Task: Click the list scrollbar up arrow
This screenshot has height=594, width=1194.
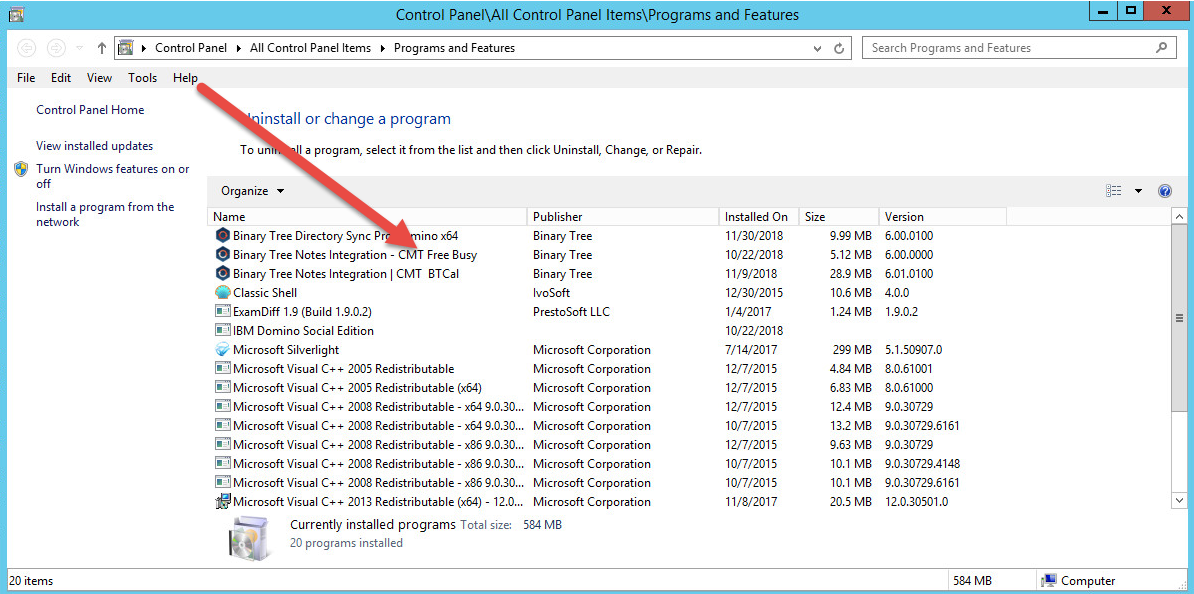Action: click(x=1180, y=216)
